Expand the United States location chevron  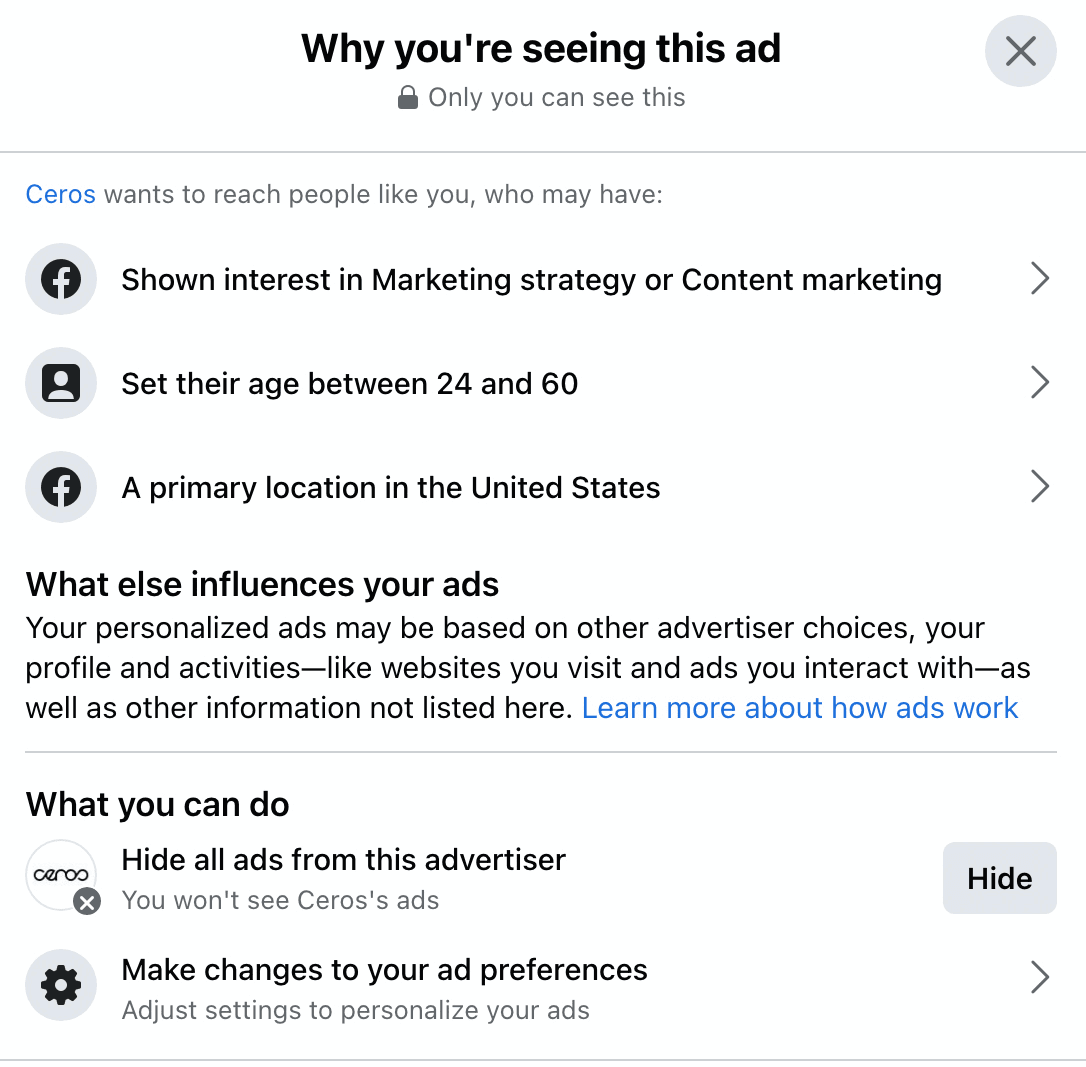[x=1040, y=486]
